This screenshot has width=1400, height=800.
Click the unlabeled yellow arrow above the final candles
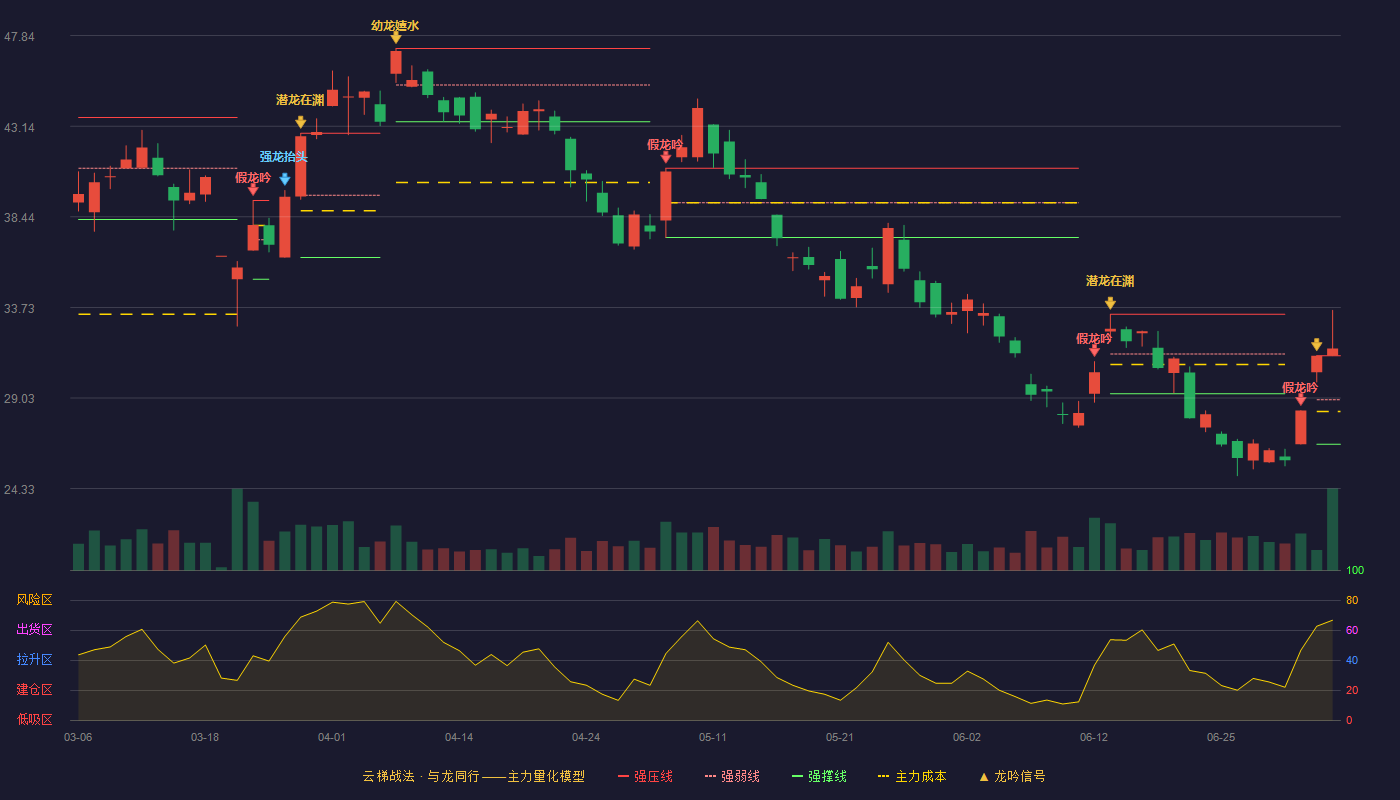click(1316, 345)
